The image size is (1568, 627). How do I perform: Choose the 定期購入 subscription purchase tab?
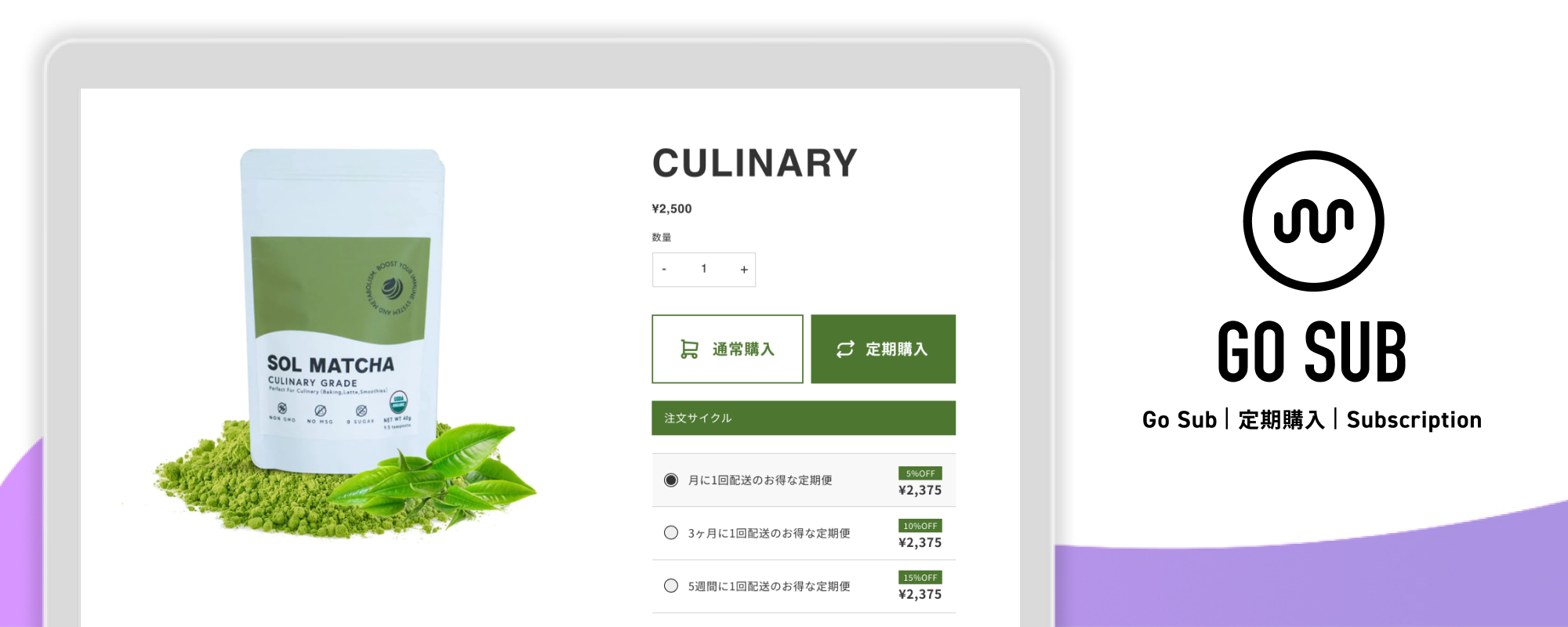[884, 349]
